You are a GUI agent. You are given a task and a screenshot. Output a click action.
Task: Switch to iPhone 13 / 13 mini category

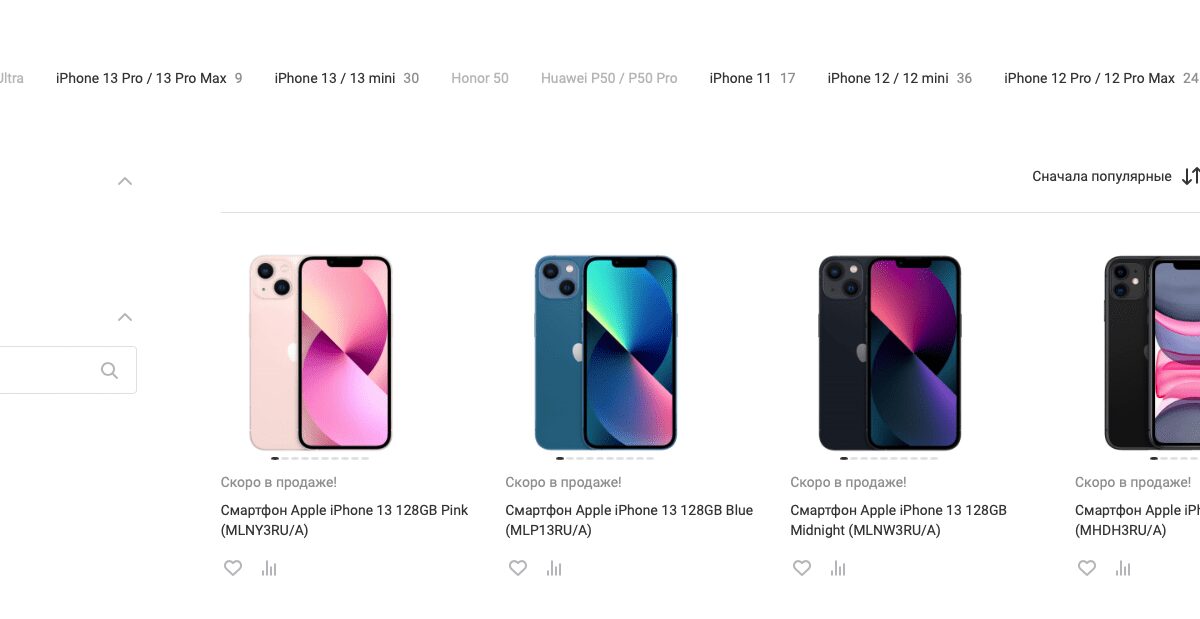click(x=335, y=78)
